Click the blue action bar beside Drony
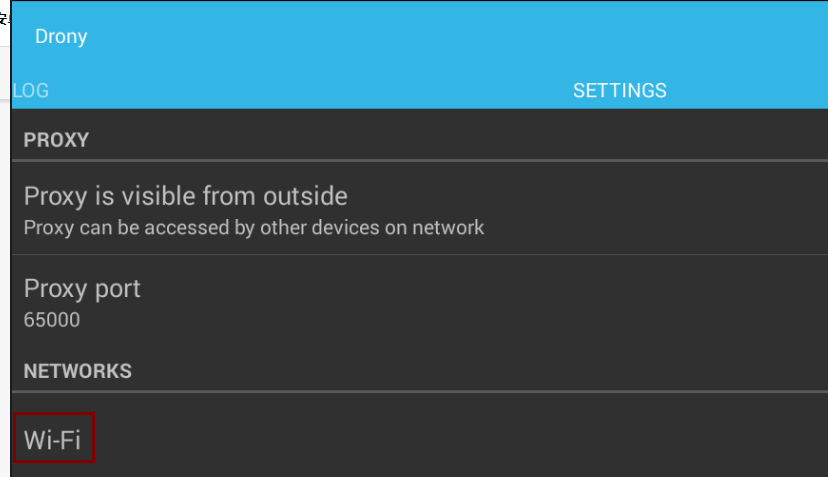Screen dimensions: 828x477 454,36
